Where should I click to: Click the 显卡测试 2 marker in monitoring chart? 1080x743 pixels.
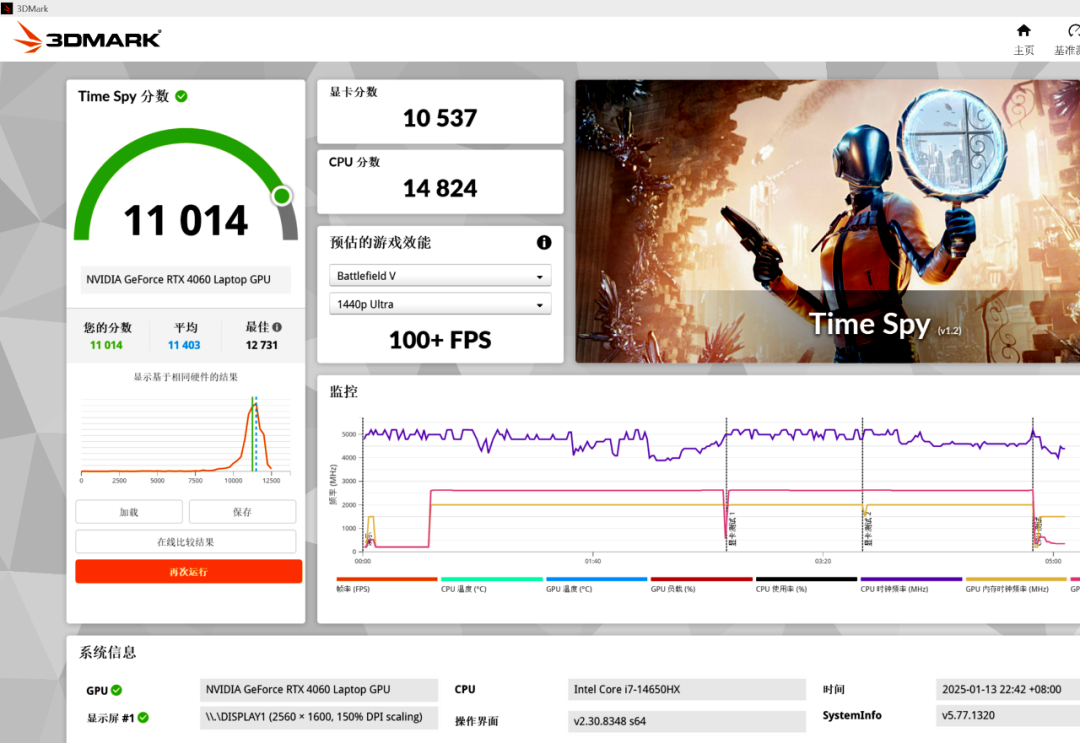pos(869,529)
